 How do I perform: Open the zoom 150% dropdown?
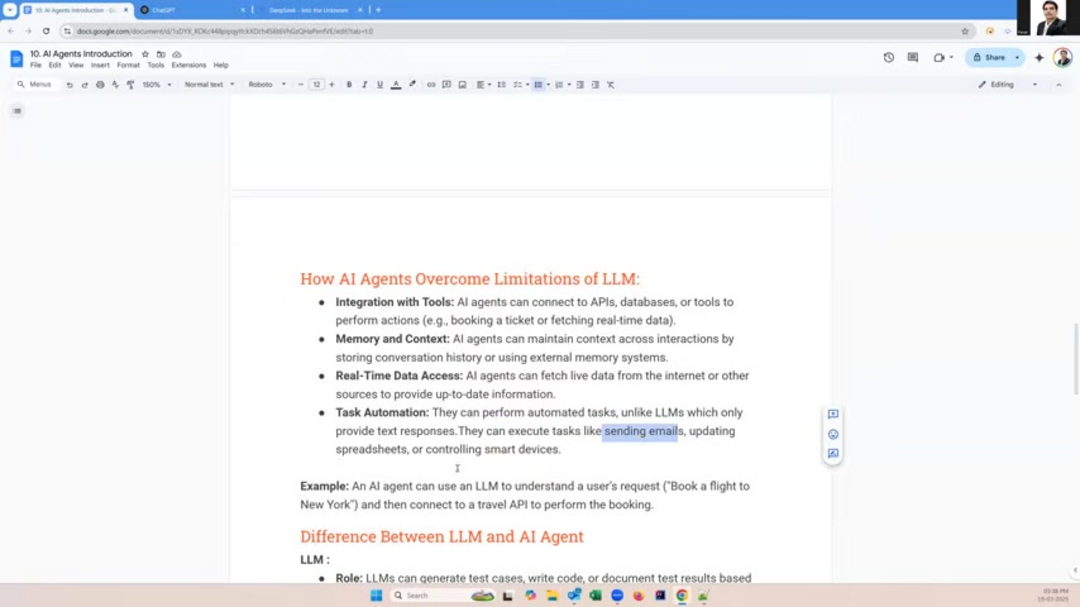coord(156,85)
